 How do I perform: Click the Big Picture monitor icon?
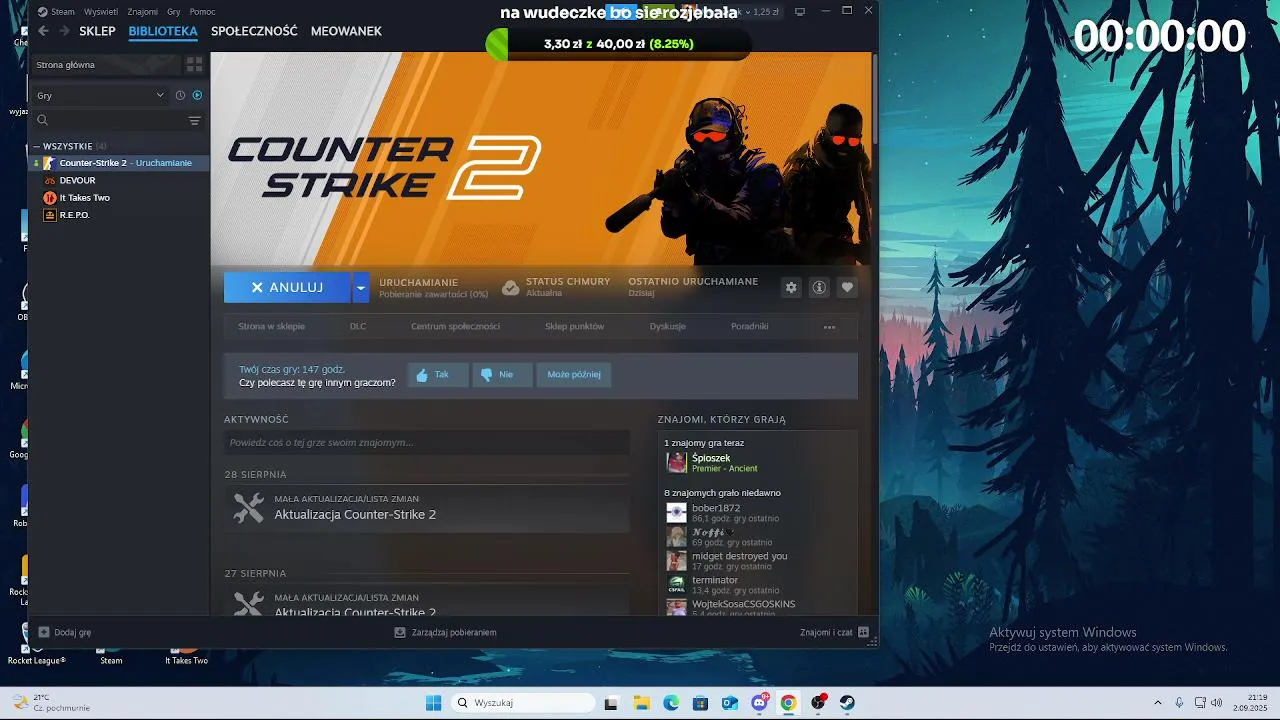tap(800, 12)
